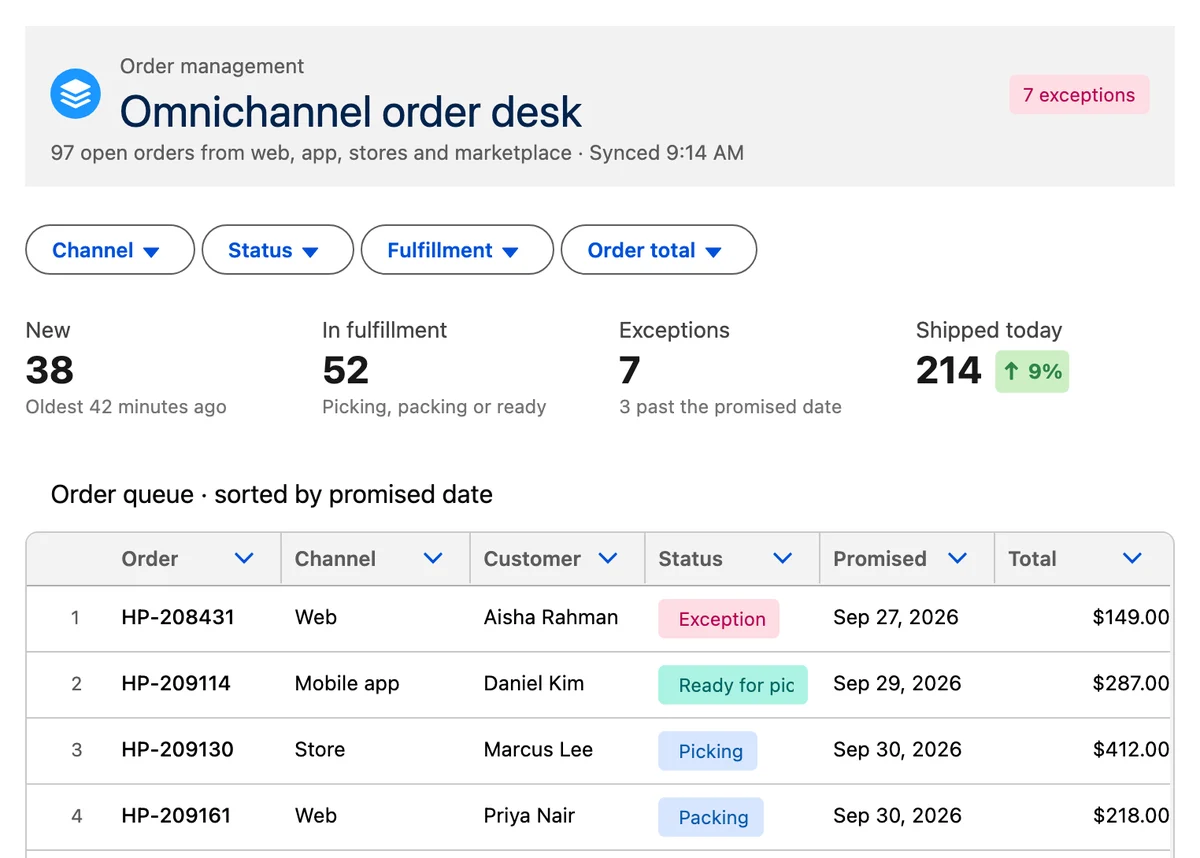The image size is (1200, 858).
Task: Click row number 3 in order queue
Action: tap(76, 750)
